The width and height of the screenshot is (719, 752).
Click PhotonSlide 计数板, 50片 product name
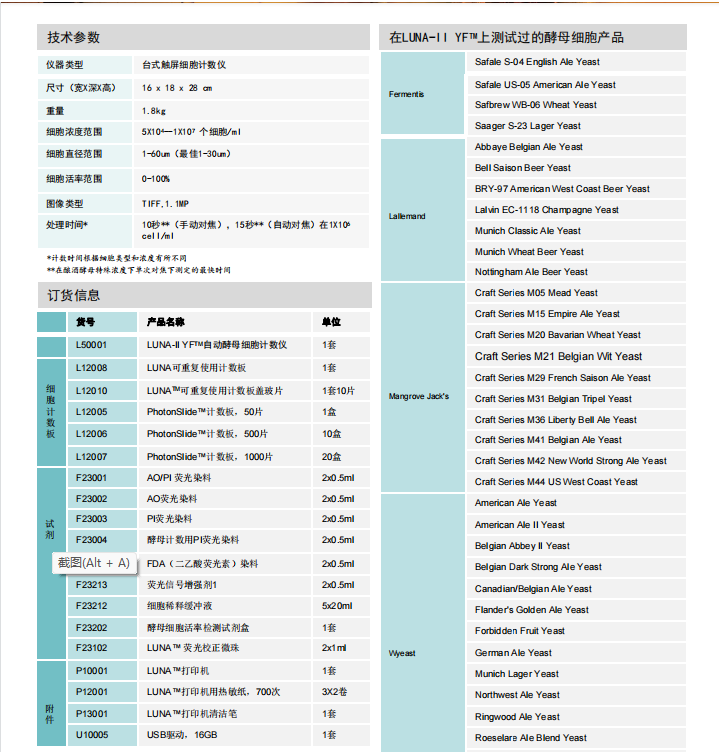coord(205,412)
